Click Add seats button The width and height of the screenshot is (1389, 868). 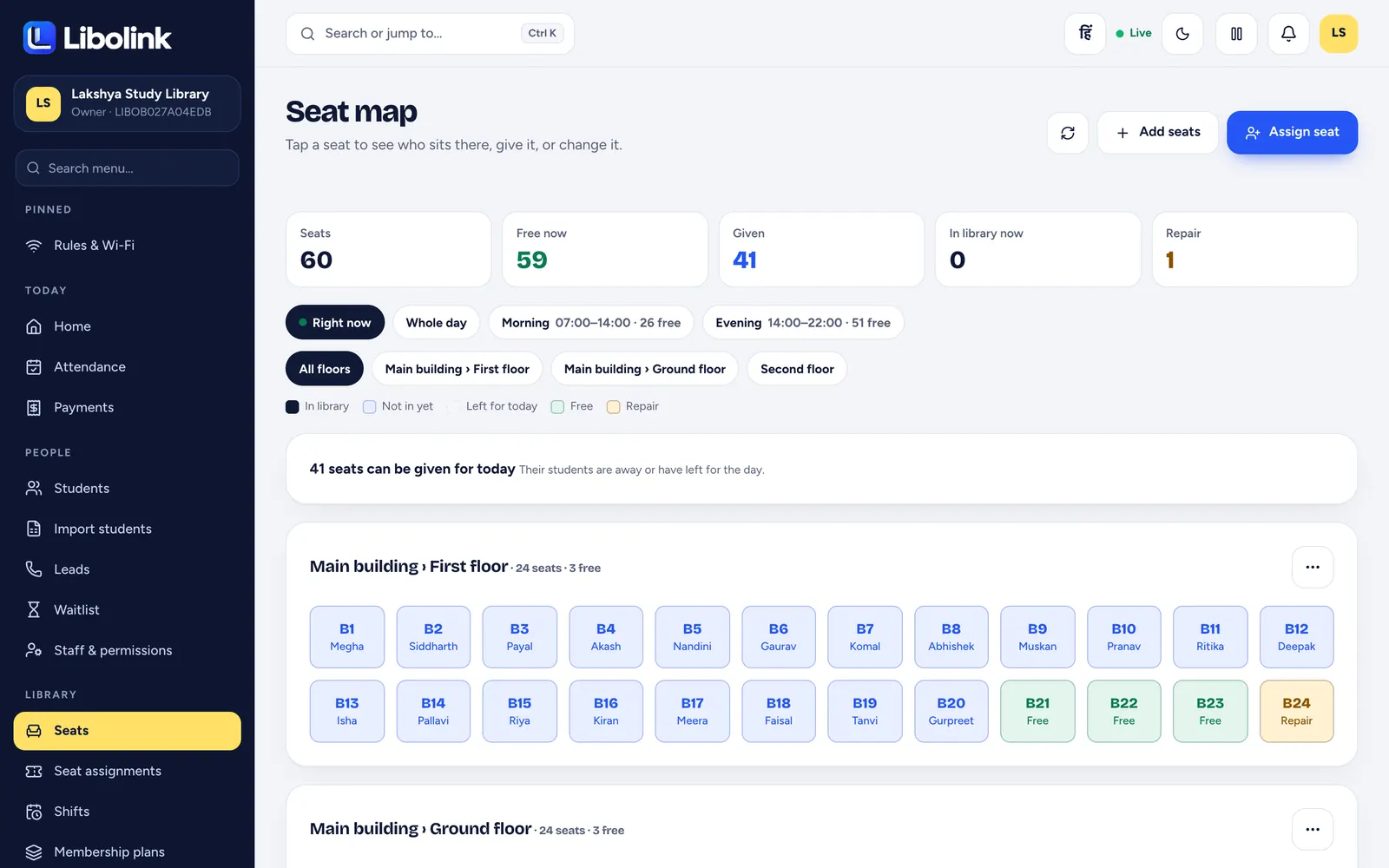(1158, 133)
